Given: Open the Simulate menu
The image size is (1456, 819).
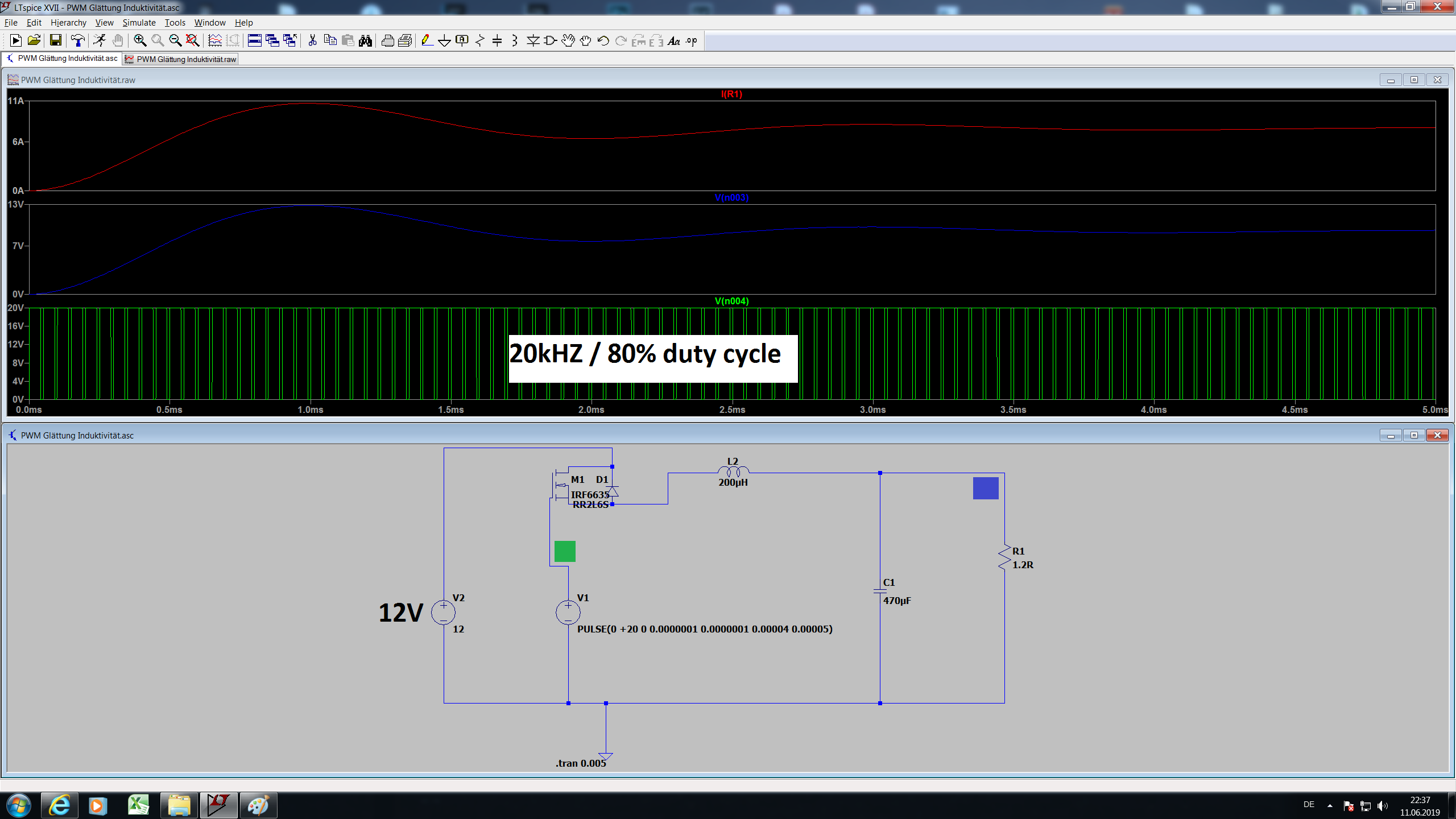Looking at the screenshot, I should coord(139,23).
